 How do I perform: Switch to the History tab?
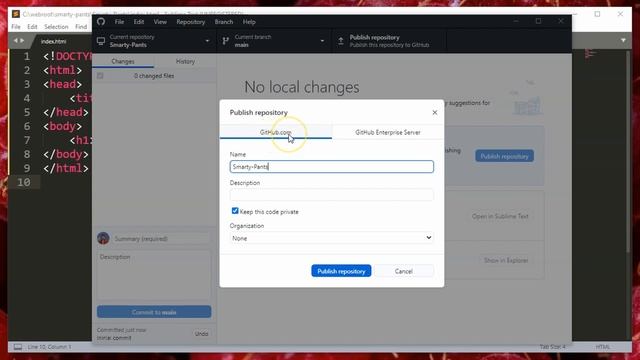click(x=185, y=61)
